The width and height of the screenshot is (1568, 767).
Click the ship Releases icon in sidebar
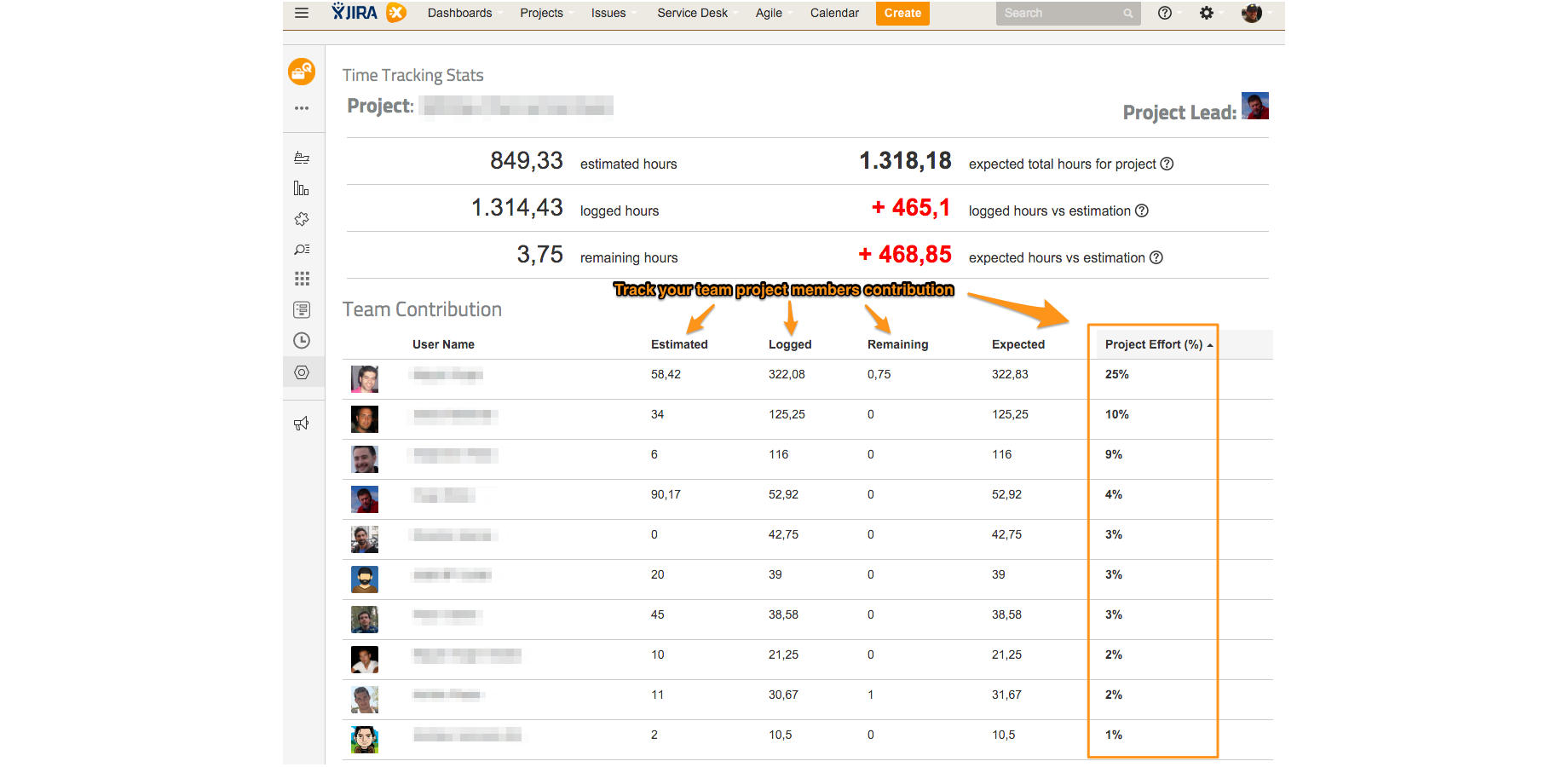[302, 158]
